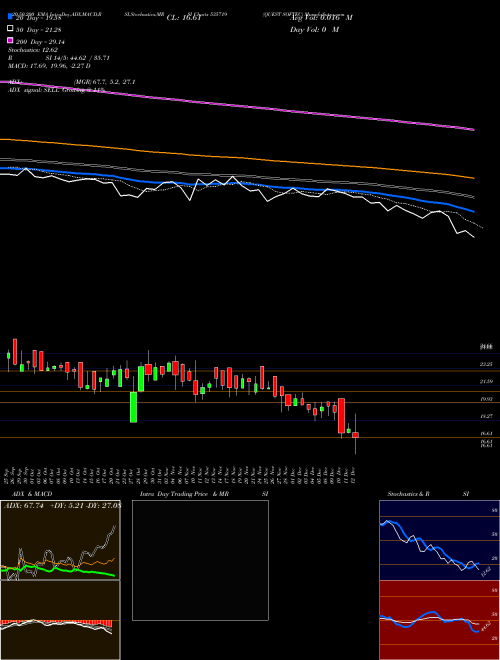
Task: Click the '25 Sep' first date label
Action: point(8,475)
